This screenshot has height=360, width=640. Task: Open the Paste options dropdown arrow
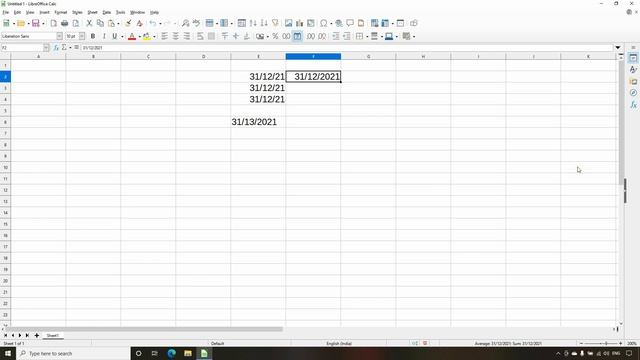click(118, 23)
